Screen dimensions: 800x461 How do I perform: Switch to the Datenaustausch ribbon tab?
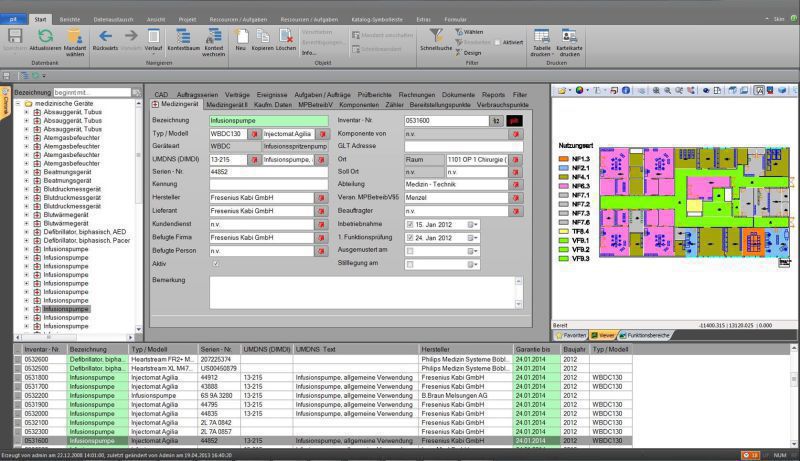(x=113, y=19)
